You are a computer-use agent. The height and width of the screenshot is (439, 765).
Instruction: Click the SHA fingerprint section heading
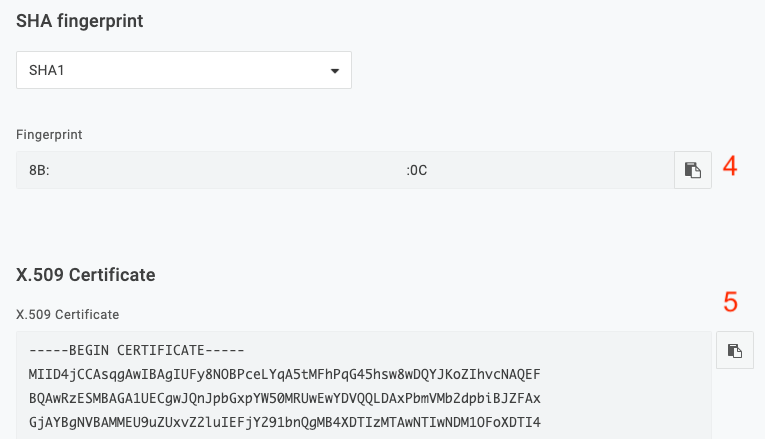(80, 21)
